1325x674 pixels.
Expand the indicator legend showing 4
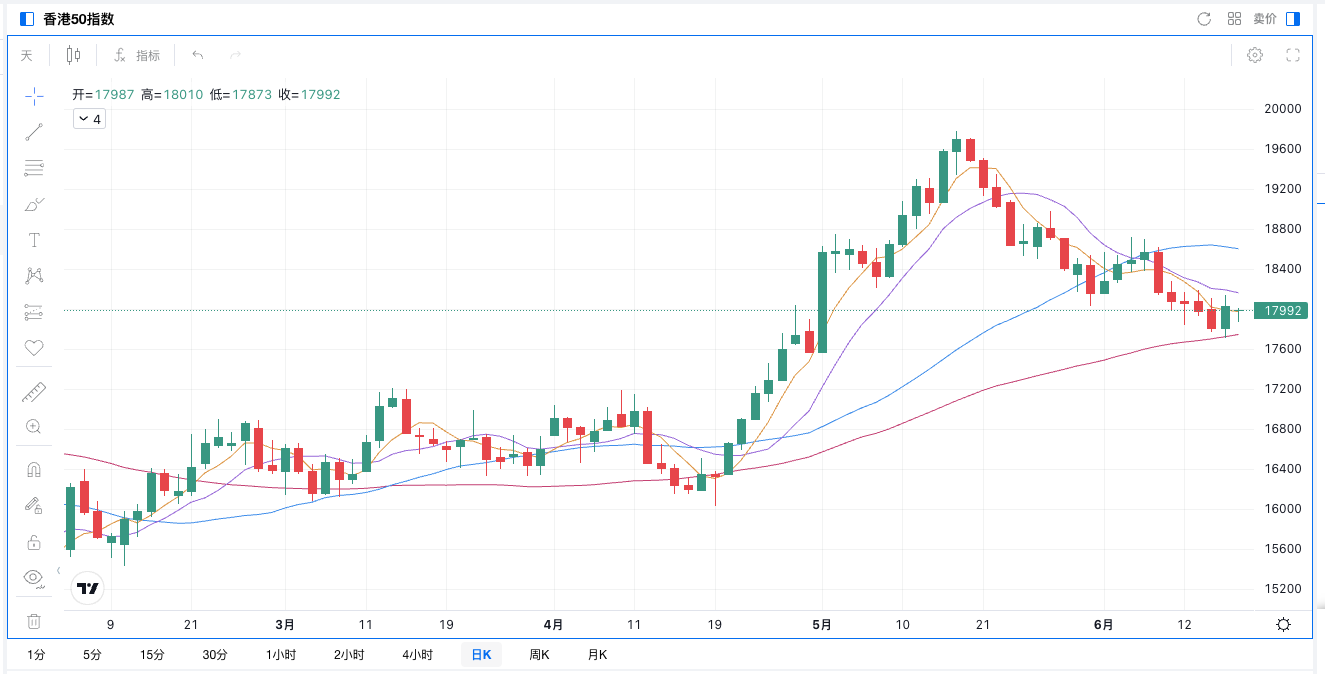click(89, 119)
